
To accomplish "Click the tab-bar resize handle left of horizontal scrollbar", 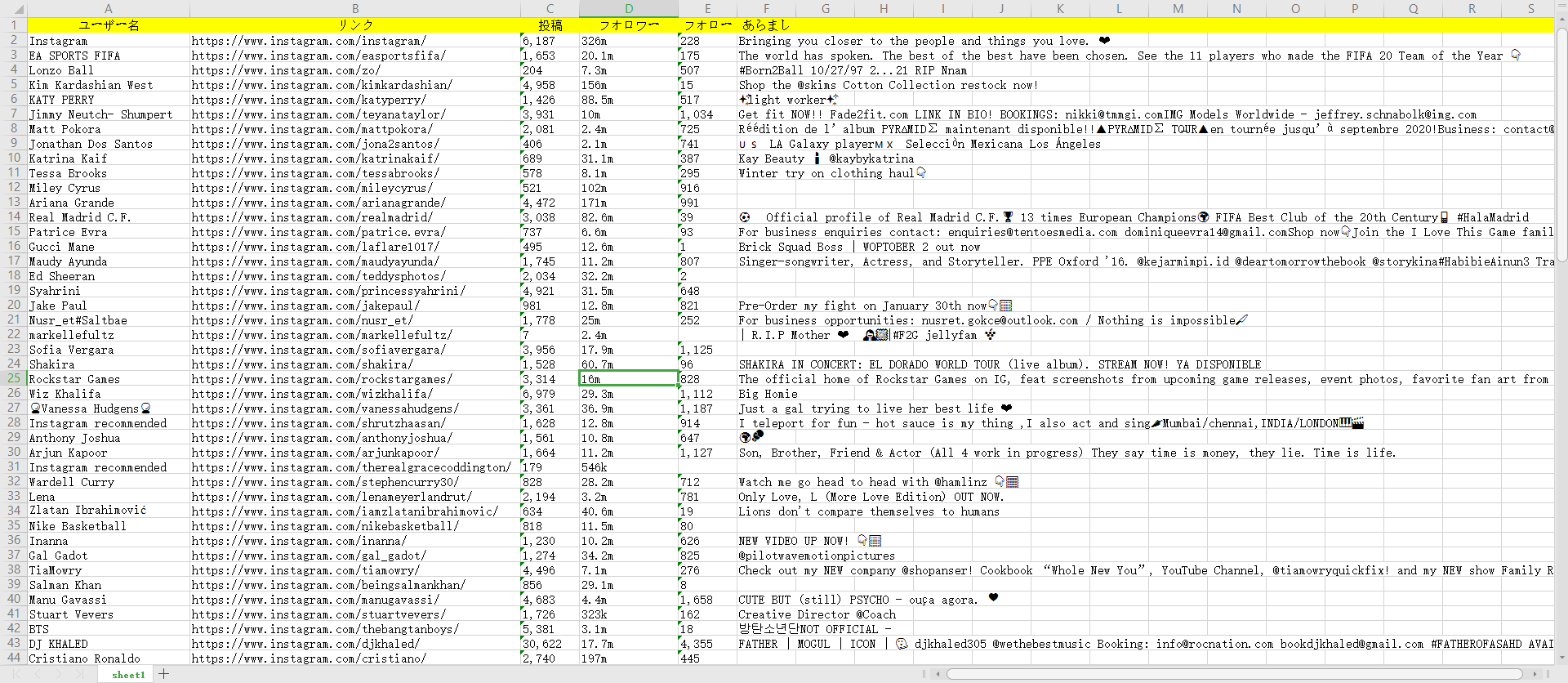I will click(924, 674).
